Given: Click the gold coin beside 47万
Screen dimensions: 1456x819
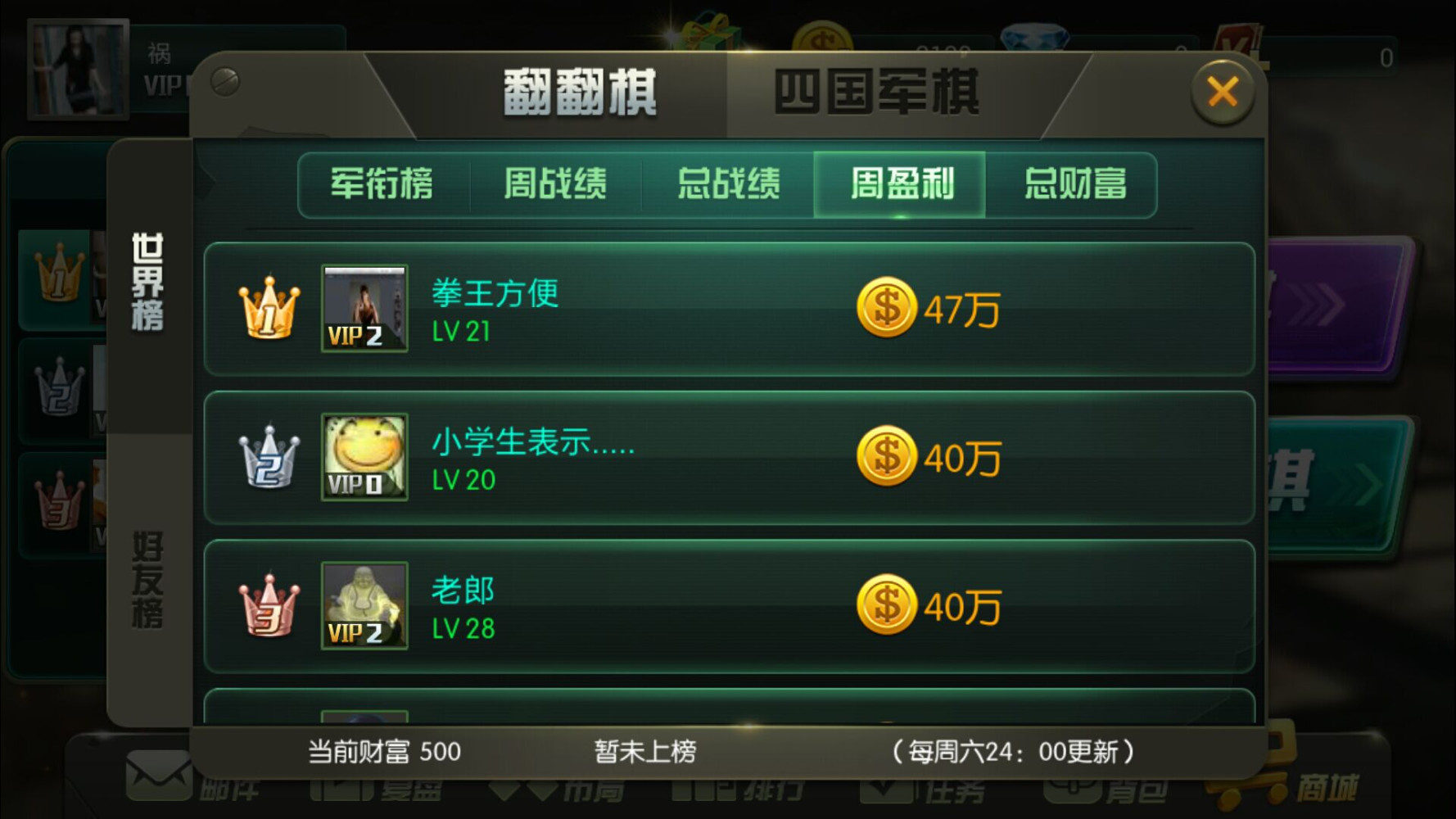Looking at the screenshot, I should (886, 308).
